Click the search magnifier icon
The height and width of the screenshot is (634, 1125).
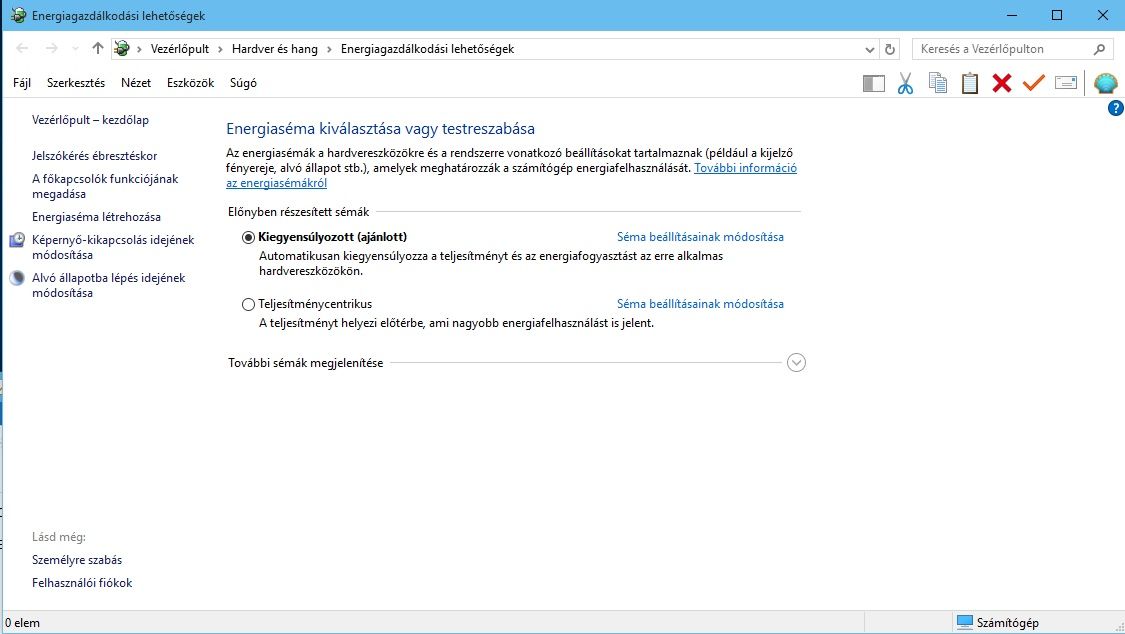[x=1099, y=49]
